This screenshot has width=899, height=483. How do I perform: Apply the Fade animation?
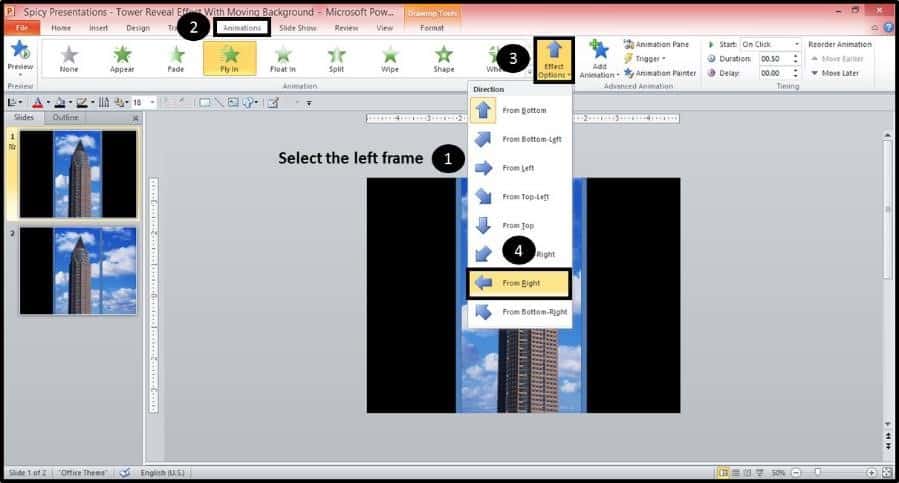175,59
